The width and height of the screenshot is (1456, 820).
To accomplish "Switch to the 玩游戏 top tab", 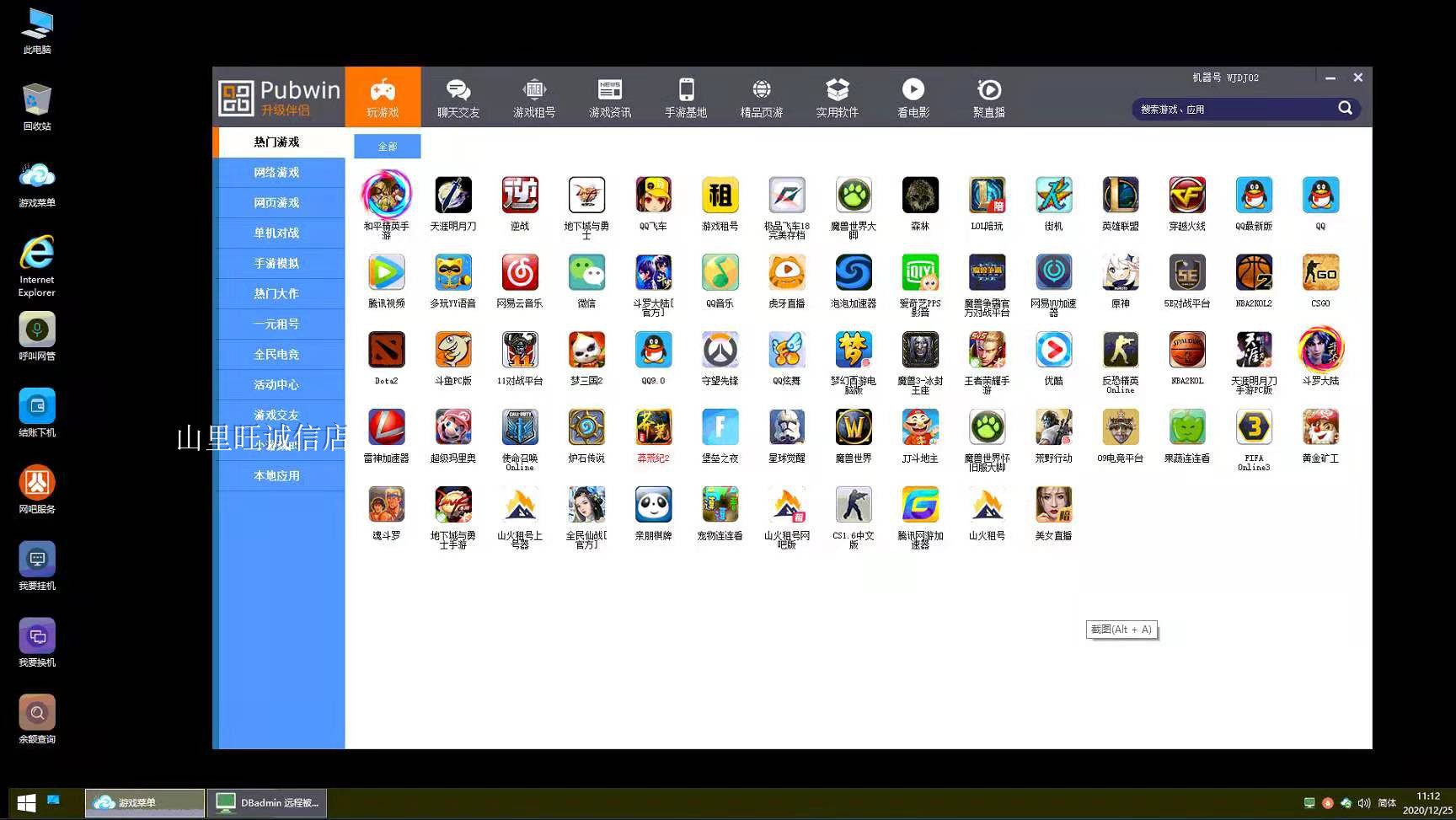I will (383, 97).
